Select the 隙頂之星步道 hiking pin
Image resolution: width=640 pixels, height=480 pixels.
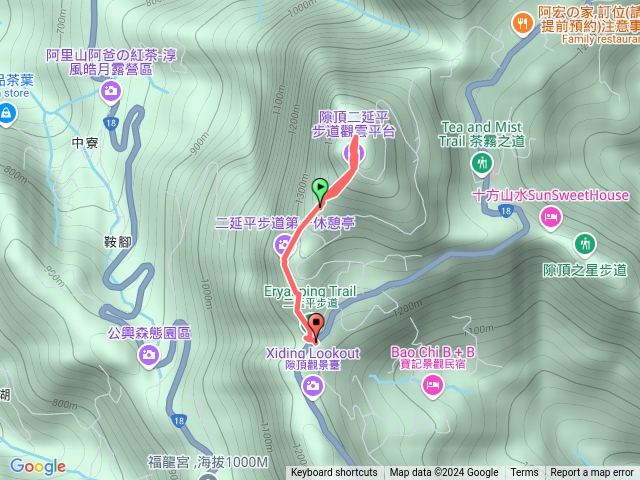(586, 245)
